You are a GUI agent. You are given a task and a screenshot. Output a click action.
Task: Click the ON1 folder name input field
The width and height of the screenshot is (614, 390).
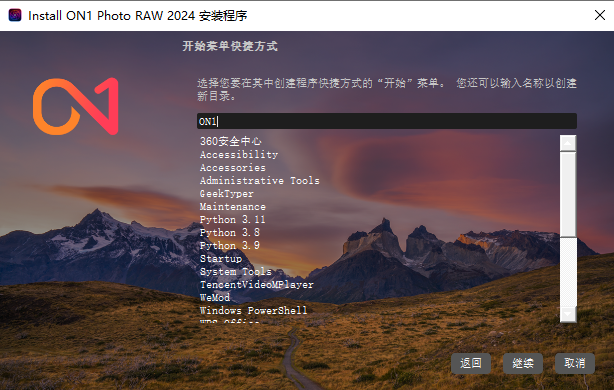tap(386, 121)
